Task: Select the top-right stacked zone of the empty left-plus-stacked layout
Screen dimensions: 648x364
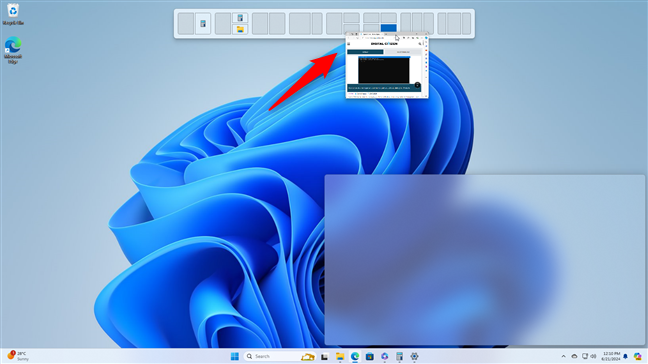Action: point(351,18)
